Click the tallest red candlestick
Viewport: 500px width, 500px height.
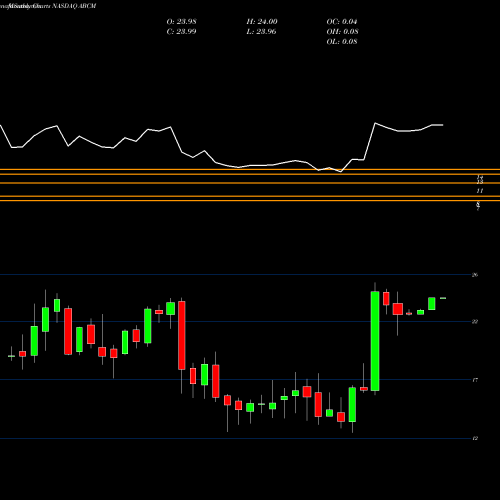click(182, 335)
